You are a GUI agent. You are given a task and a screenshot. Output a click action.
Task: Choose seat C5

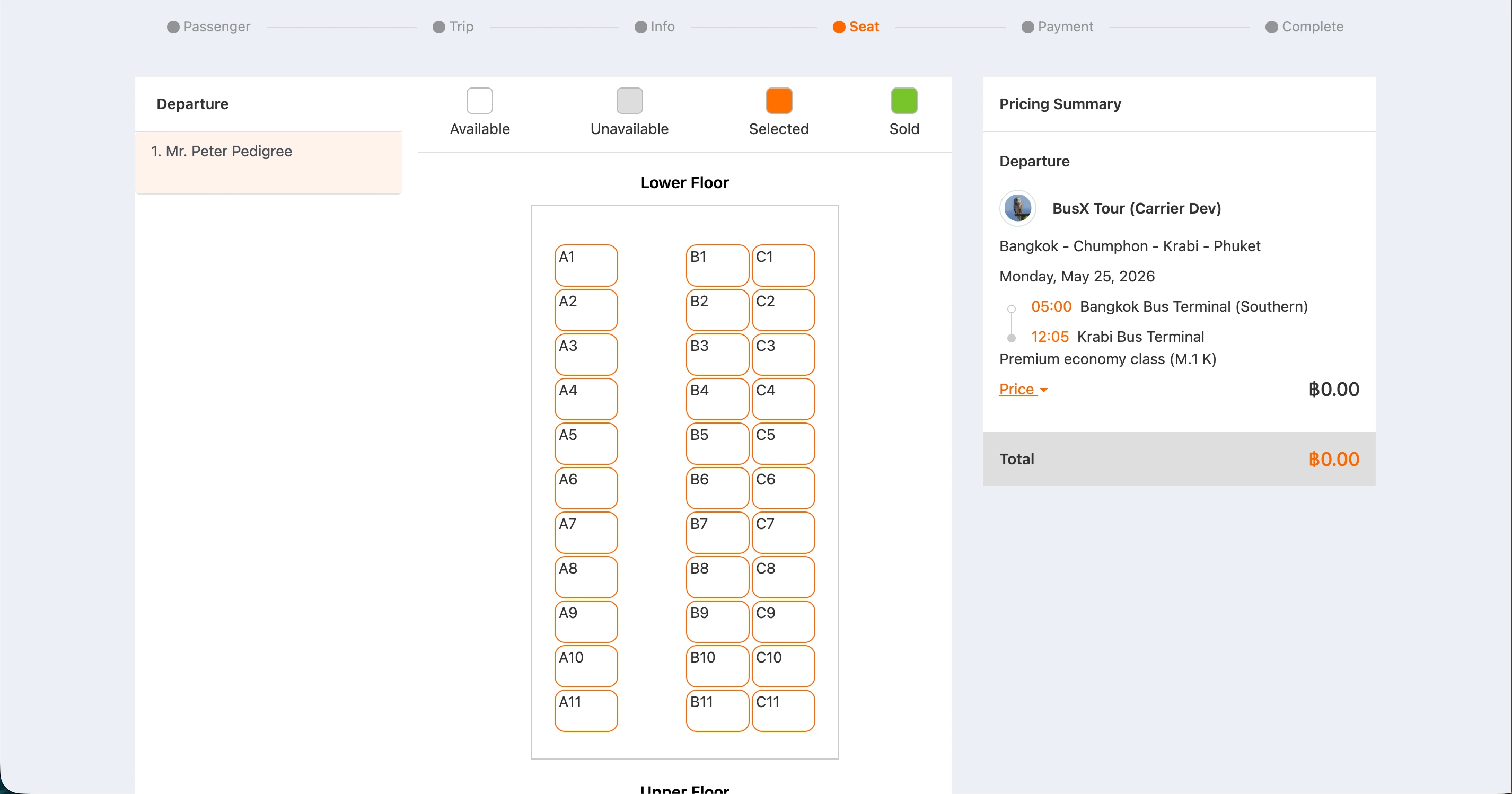[x=783, y=444]
